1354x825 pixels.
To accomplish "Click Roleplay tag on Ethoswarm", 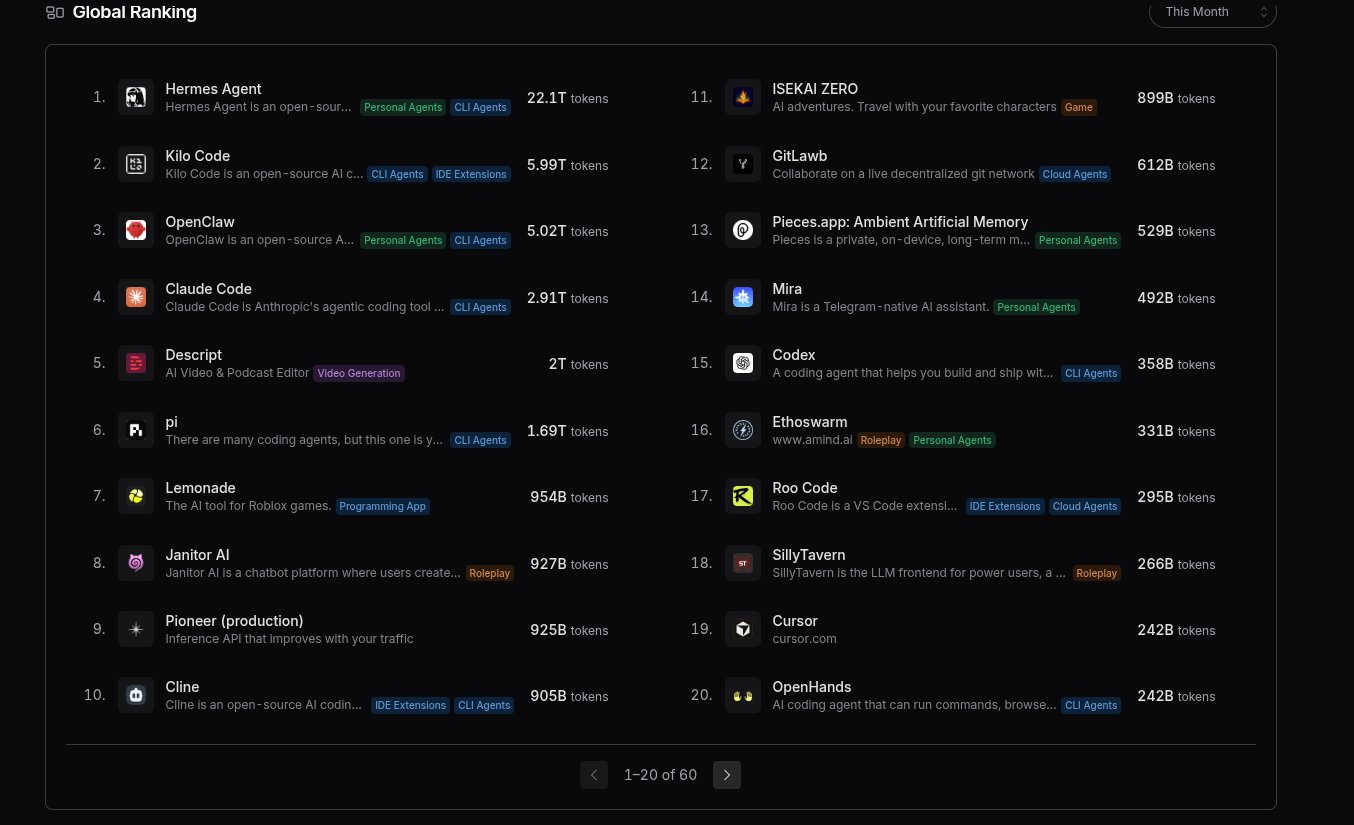I will (x=881, y=440).
